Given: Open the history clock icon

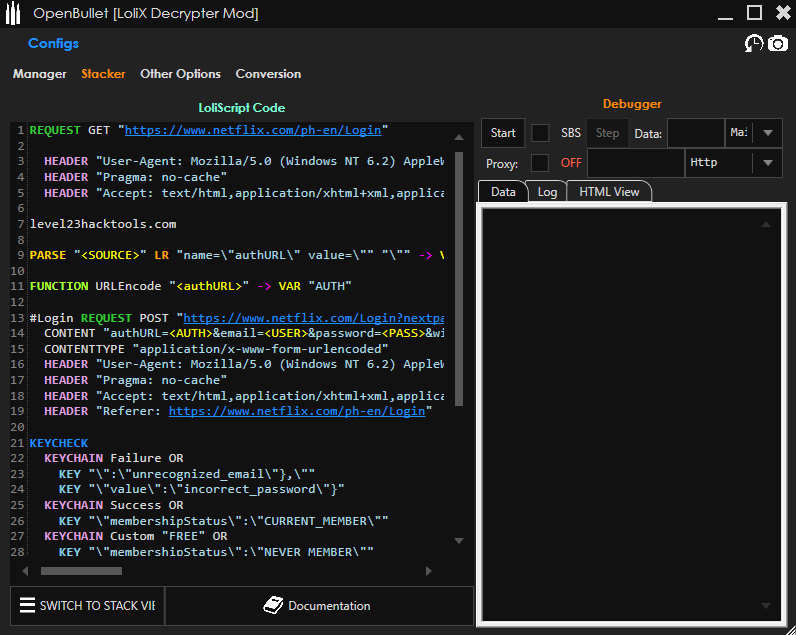Looking at the screenshot, I should click(x=754, y=44).
